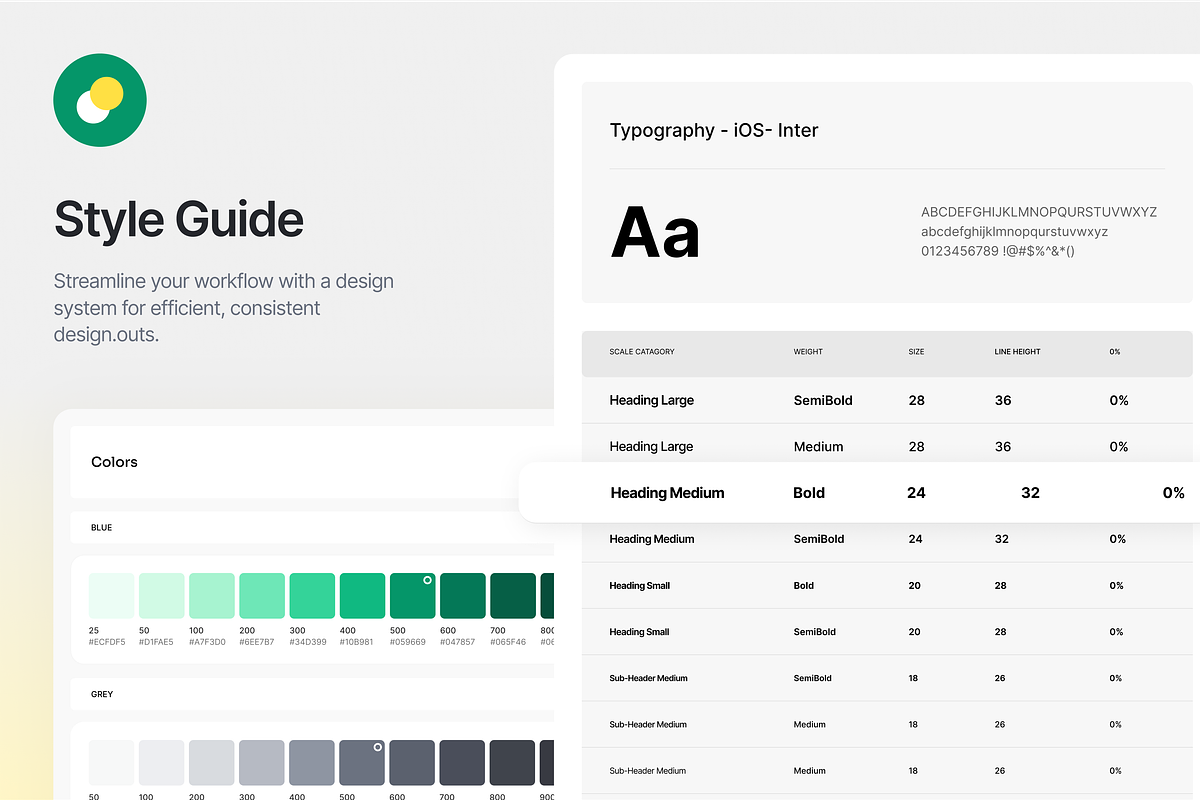This screenshot has width=1200, height=800.
Task: Select the grey 600 swatch
Action: tap(412, 763)
